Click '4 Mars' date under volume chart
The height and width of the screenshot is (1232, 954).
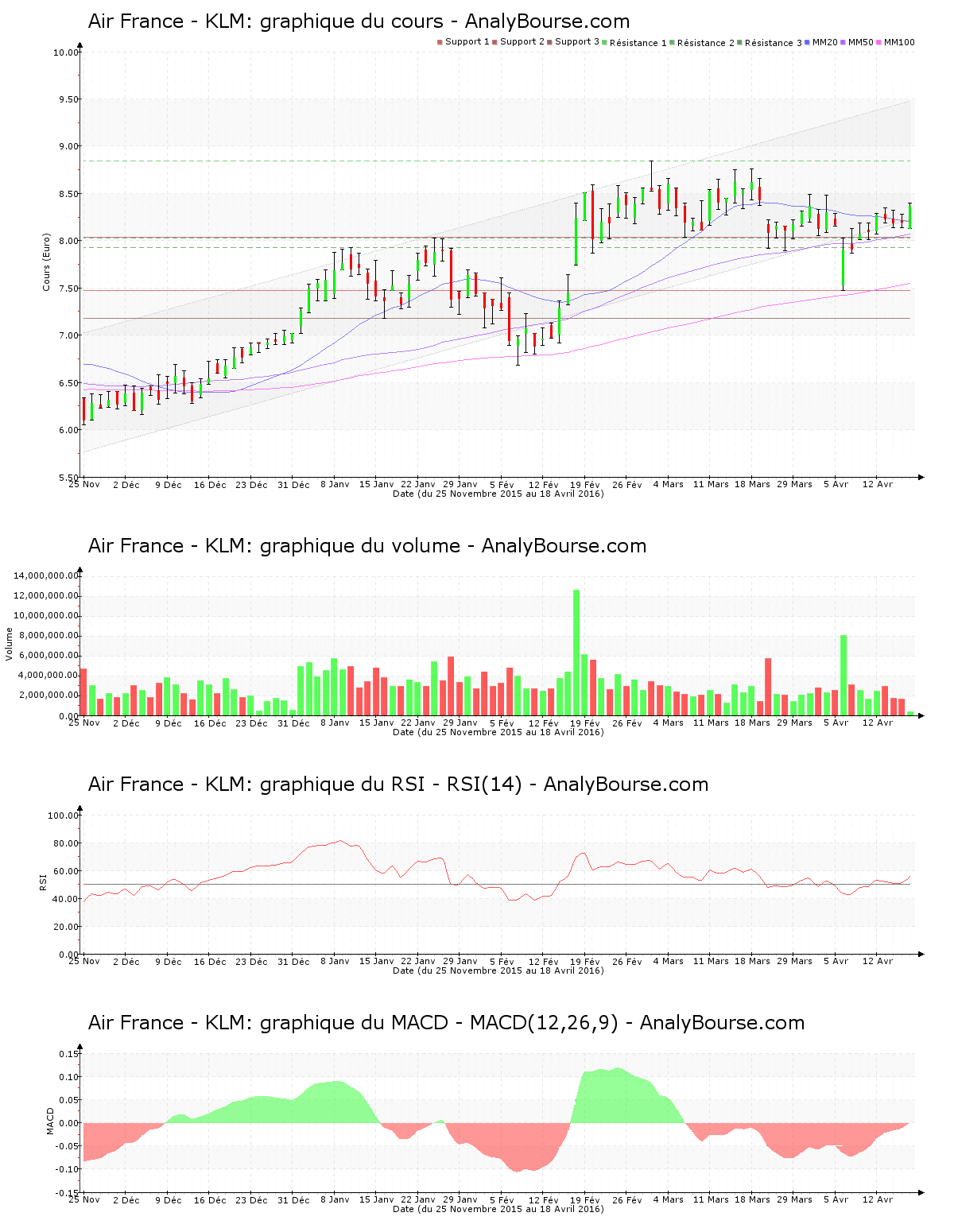(x=669, y=723)
